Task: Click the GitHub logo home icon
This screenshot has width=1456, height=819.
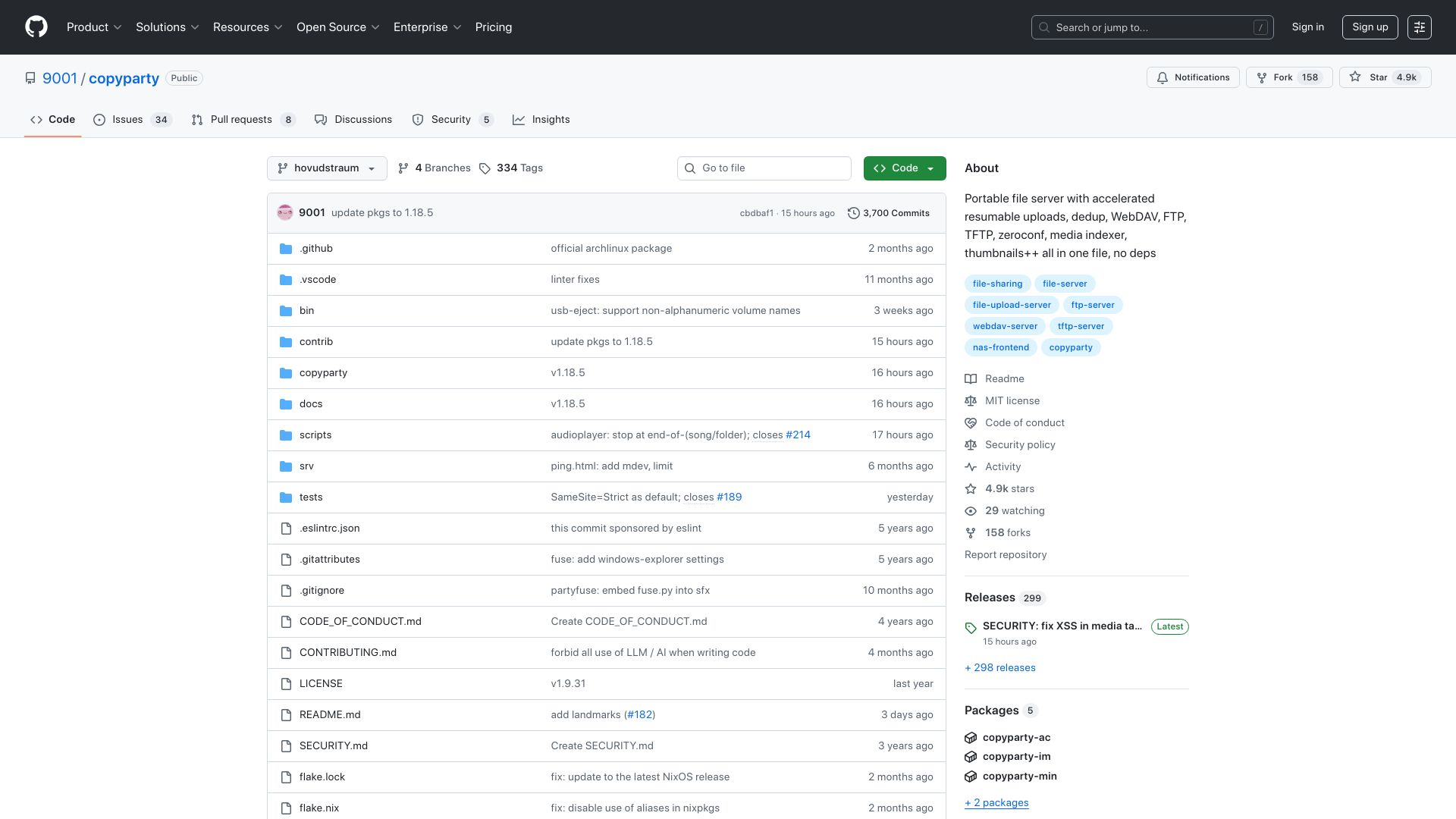Action: coord(36,27)
